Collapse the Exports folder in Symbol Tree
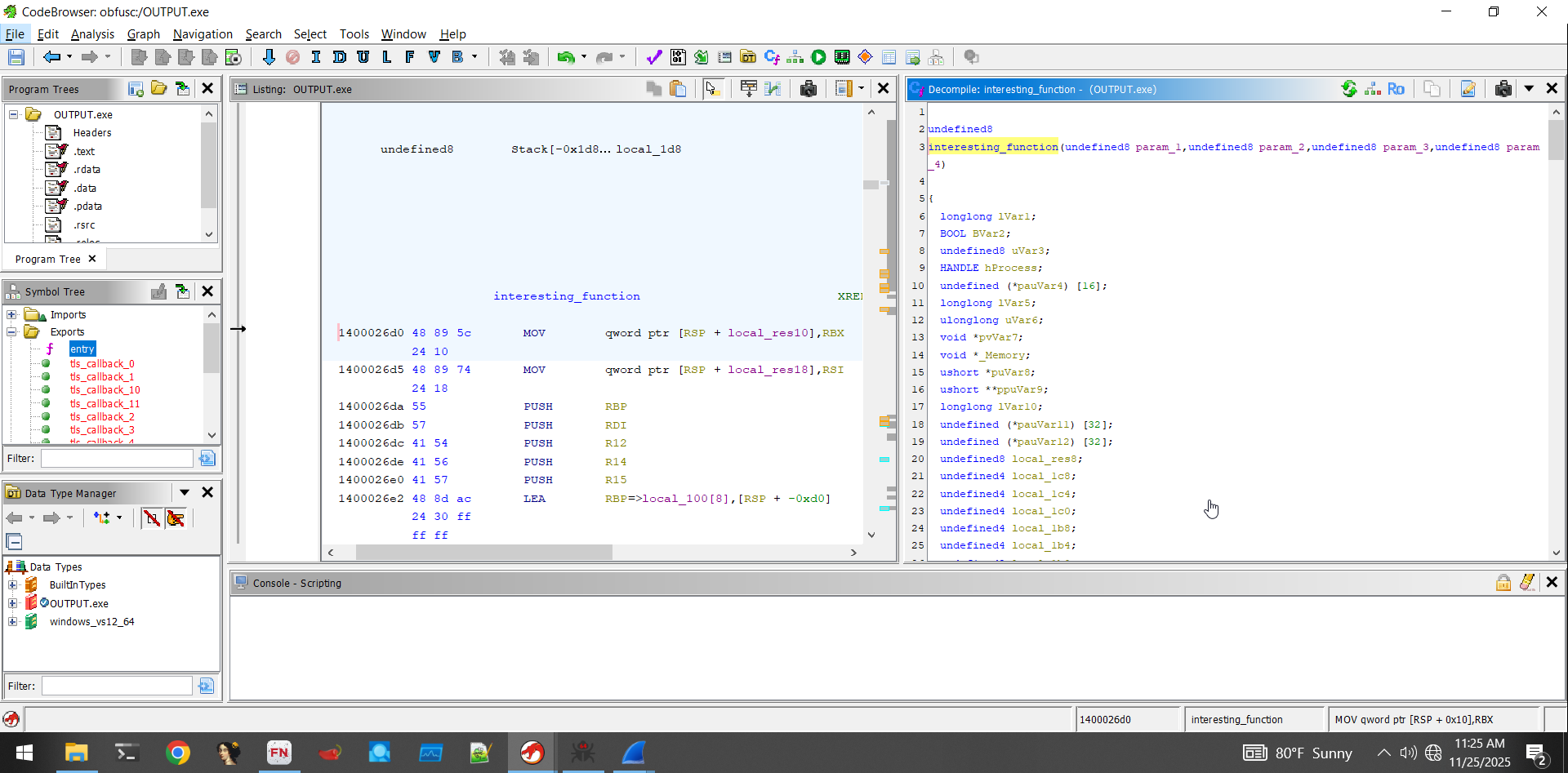The width and height of the screenshot is (1568, 773). click(x=11, y=332)
